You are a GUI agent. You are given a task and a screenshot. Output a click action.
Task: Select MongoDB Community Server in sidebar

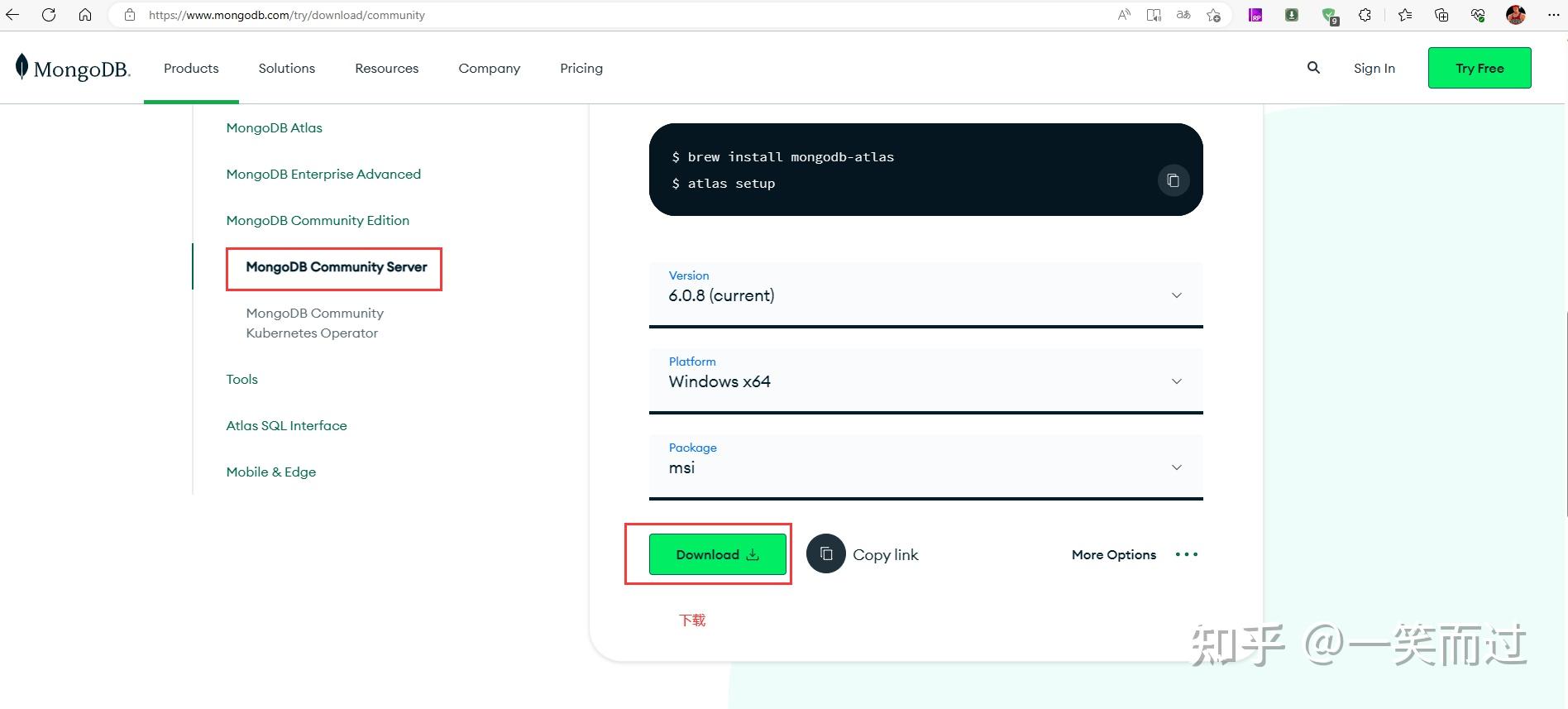[337, 266]
